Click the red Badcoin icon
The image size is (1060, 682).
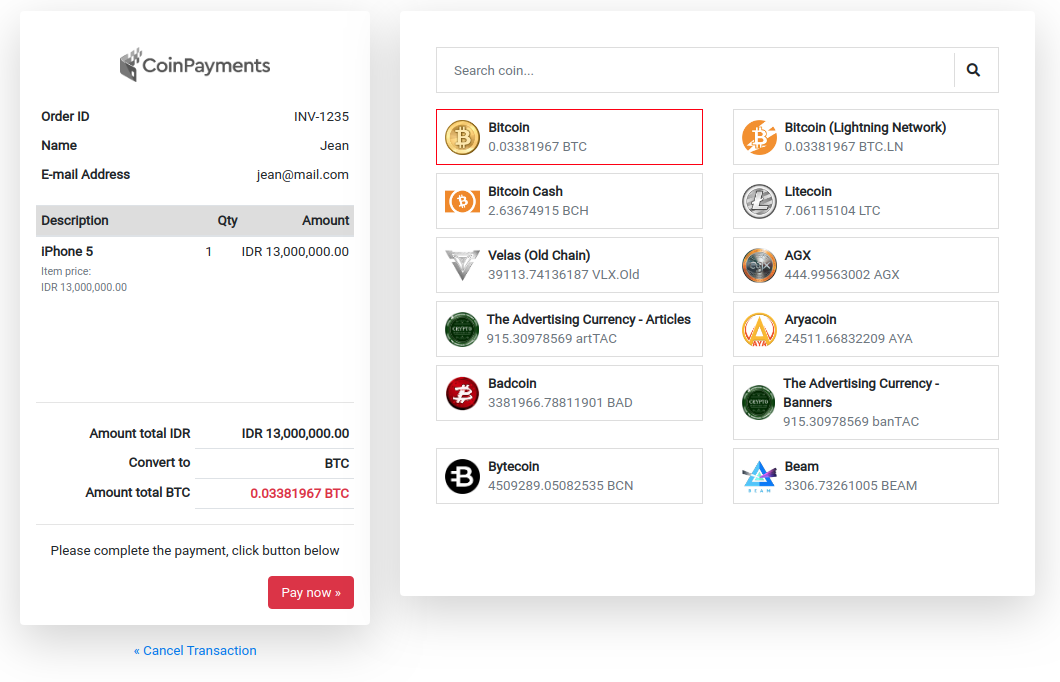(462, 393)
